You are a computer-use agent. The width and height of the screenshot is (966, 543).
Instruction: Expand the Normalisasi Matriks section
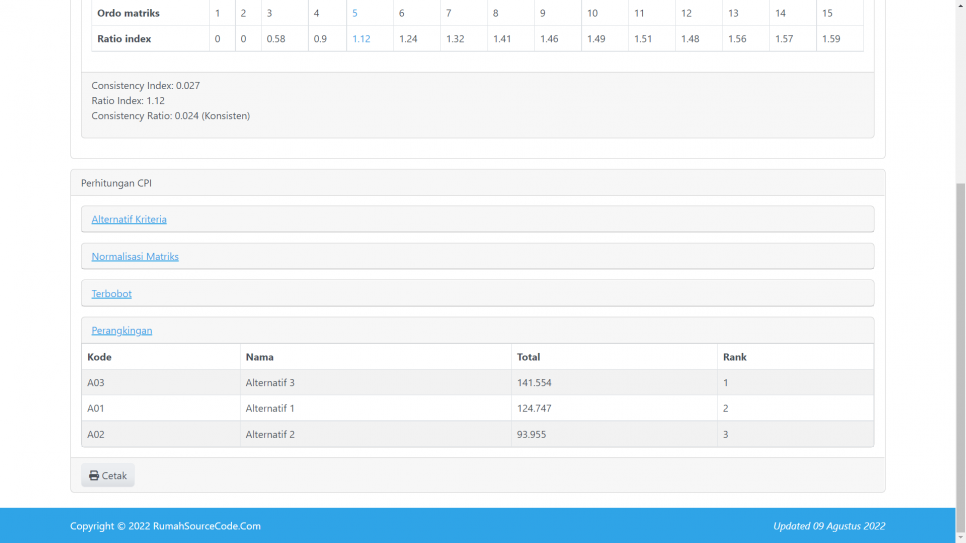coord(135,257)
